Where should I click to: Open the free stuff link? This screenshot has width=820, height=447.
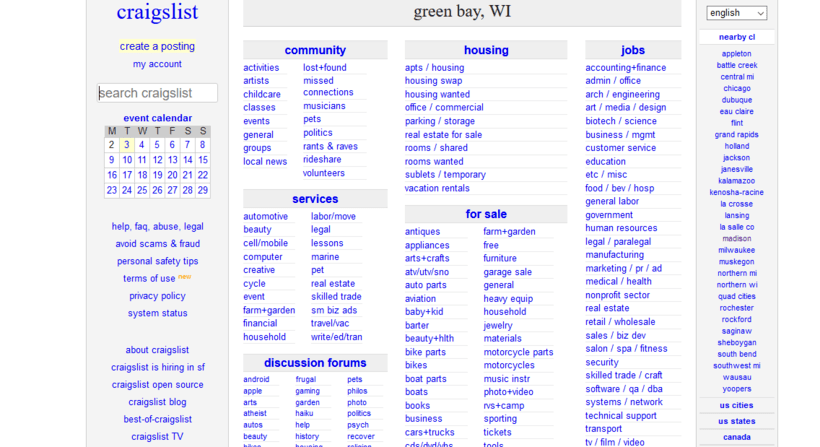click(x=491, y=245)
